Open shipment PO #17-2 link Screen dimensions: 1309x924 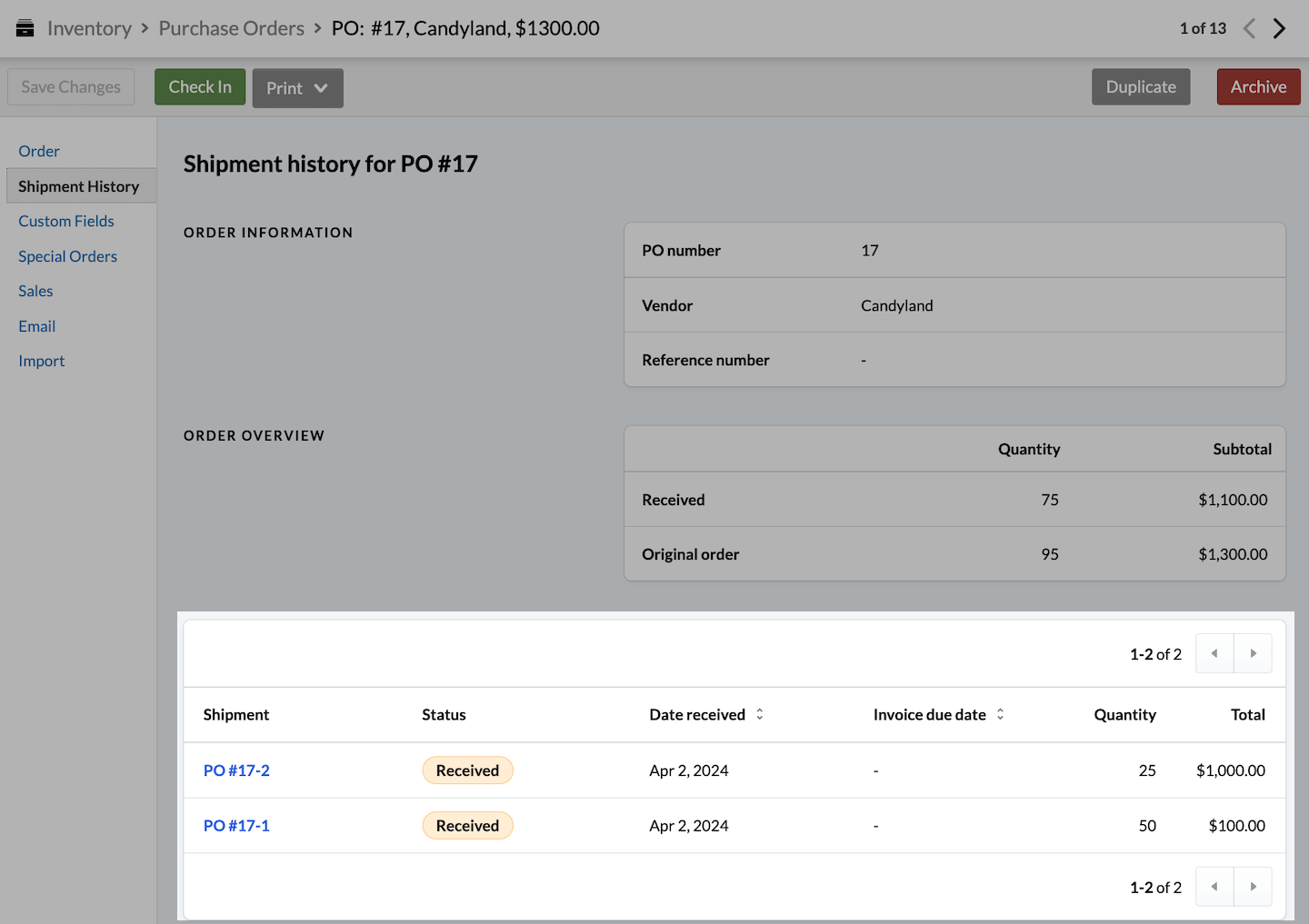(x=236, y=770)
